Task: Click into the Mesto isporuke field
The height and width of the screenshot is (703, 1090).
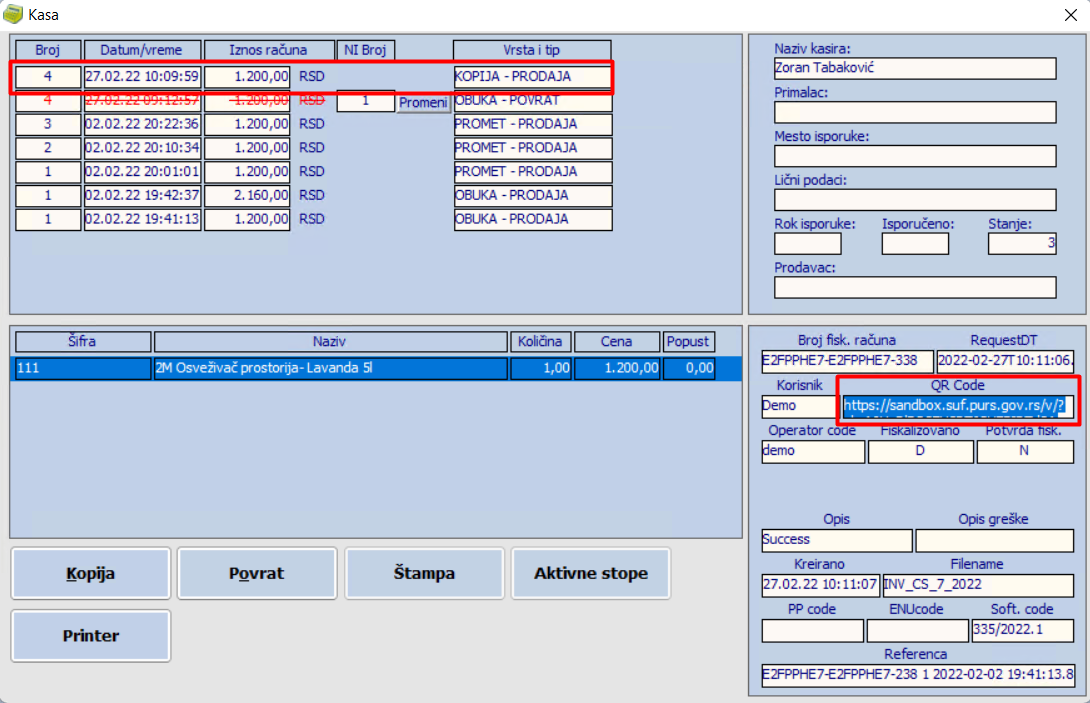Action: tap(915, 156)
